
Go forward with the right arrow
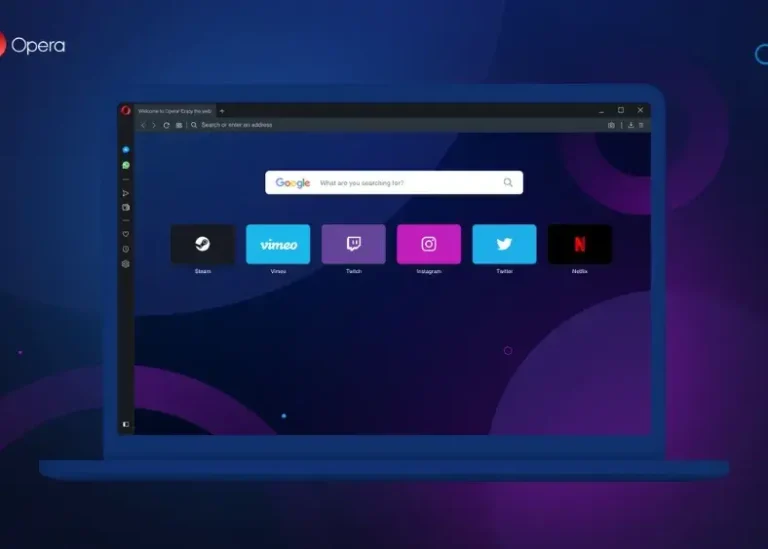click(x=154, y=125)
